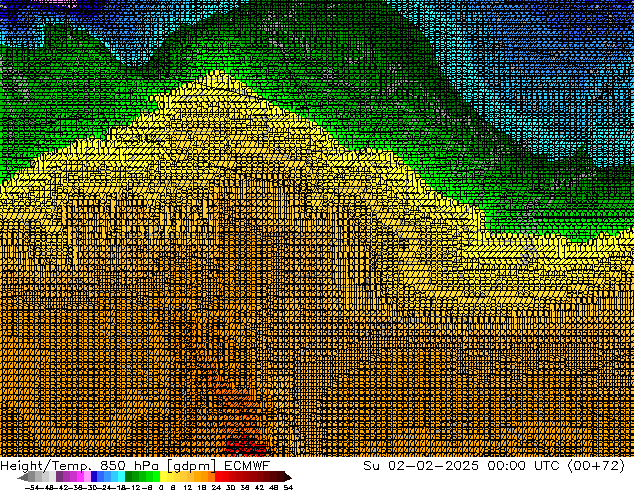
Task: Click the "54" legend label at right end
Action: tap(288, 487)
